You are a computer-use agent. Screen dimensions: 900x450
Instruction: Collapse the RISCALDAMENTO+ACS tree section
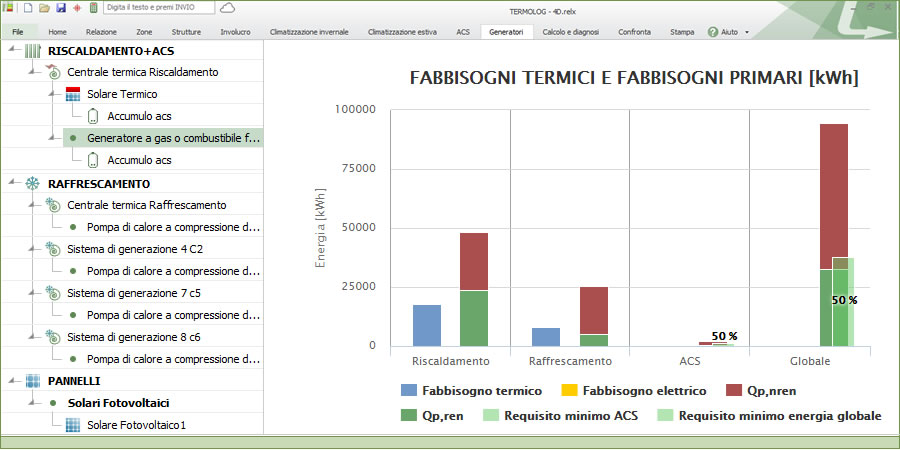tap(11, 51)
